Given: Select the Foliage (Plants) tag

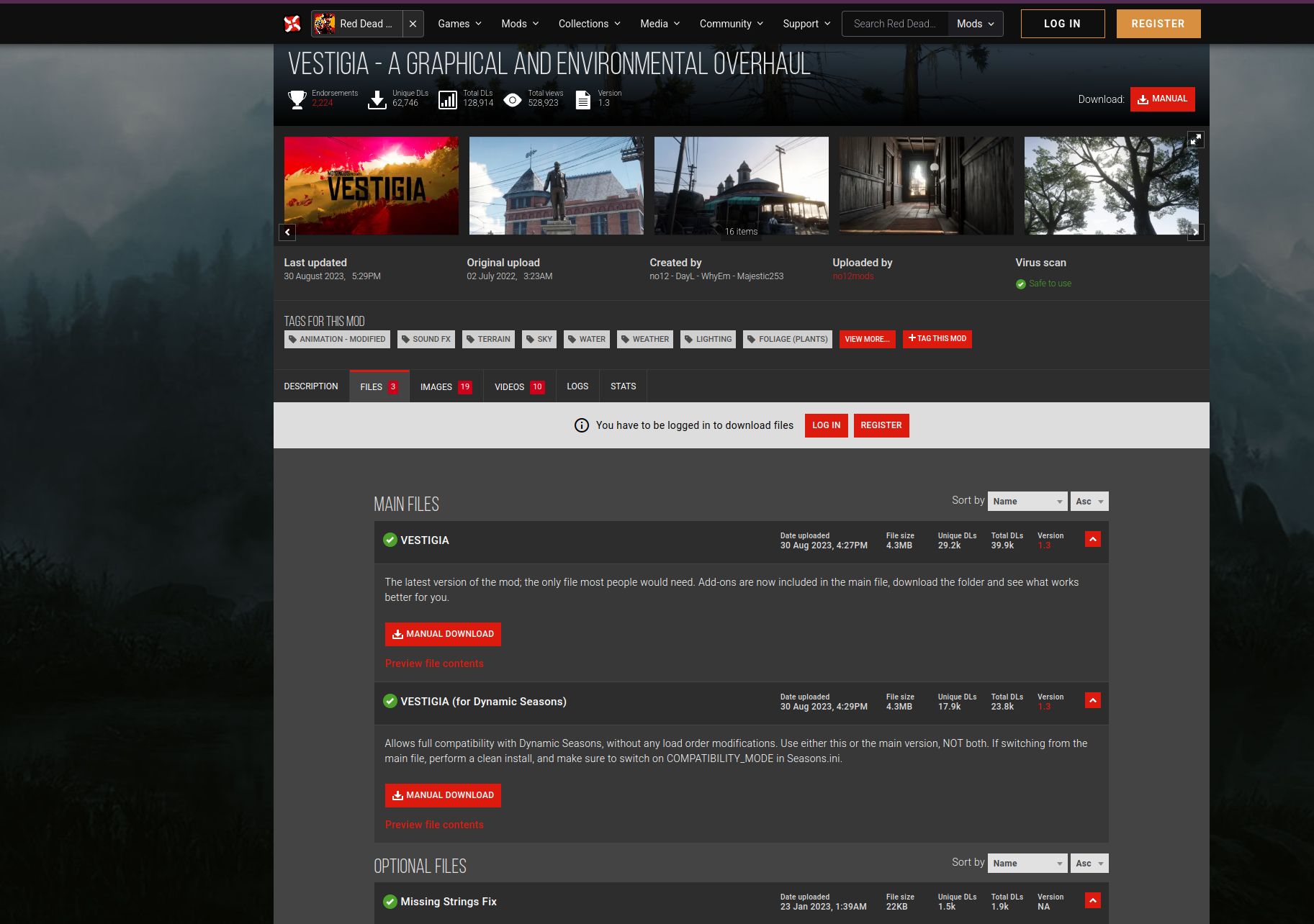Looking at the screenshot, I should [788, 339].
